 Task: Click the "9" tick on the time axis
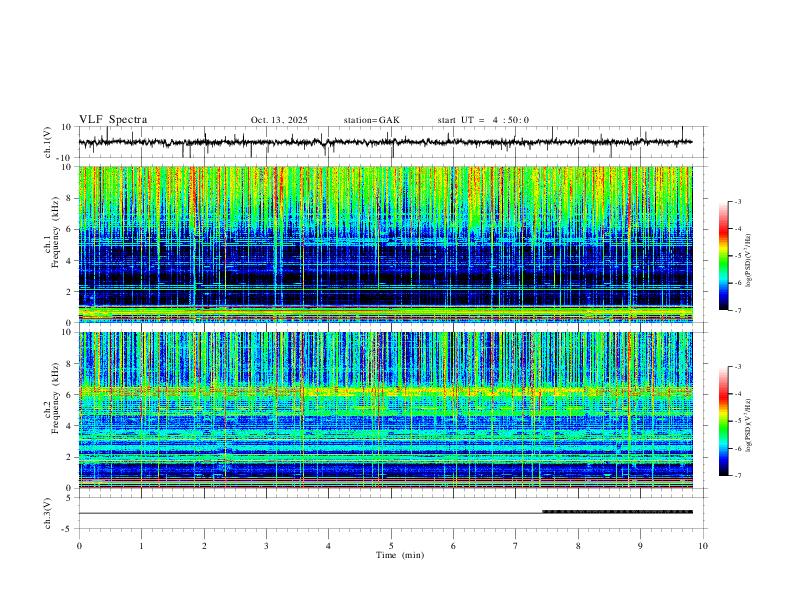pos(640,546)
